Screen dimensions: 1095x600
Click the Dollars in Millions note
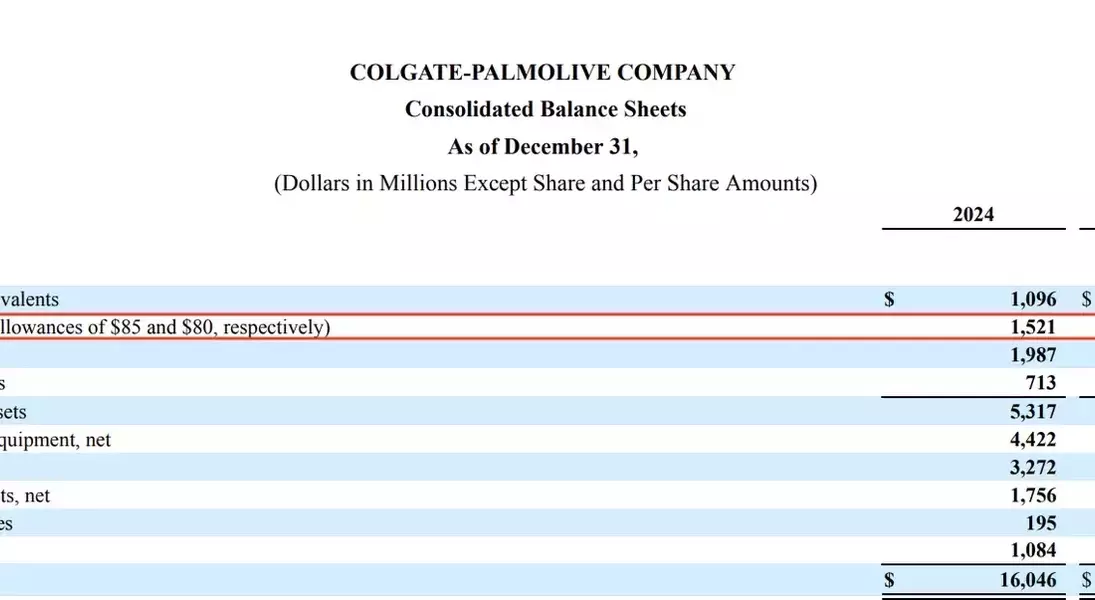point(545,184)
